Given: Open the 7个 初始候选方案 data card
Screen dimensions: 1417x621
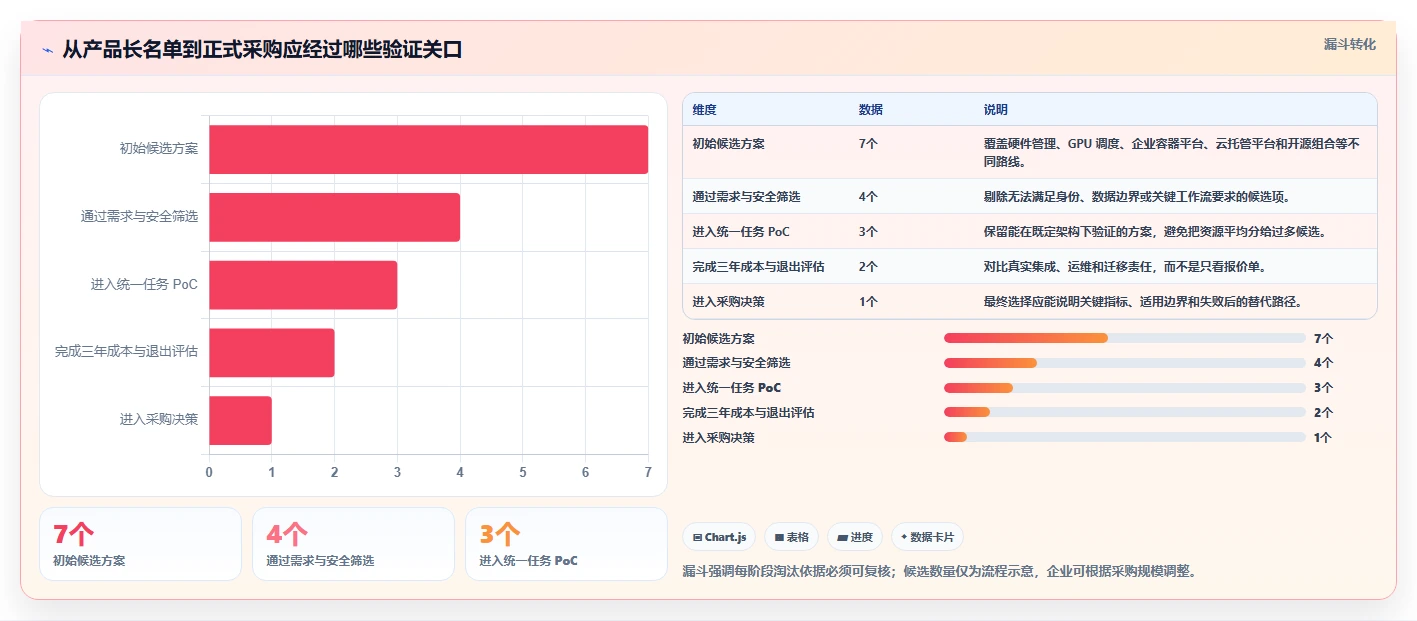Looking at the screenshot, I should tap(141, 544).
